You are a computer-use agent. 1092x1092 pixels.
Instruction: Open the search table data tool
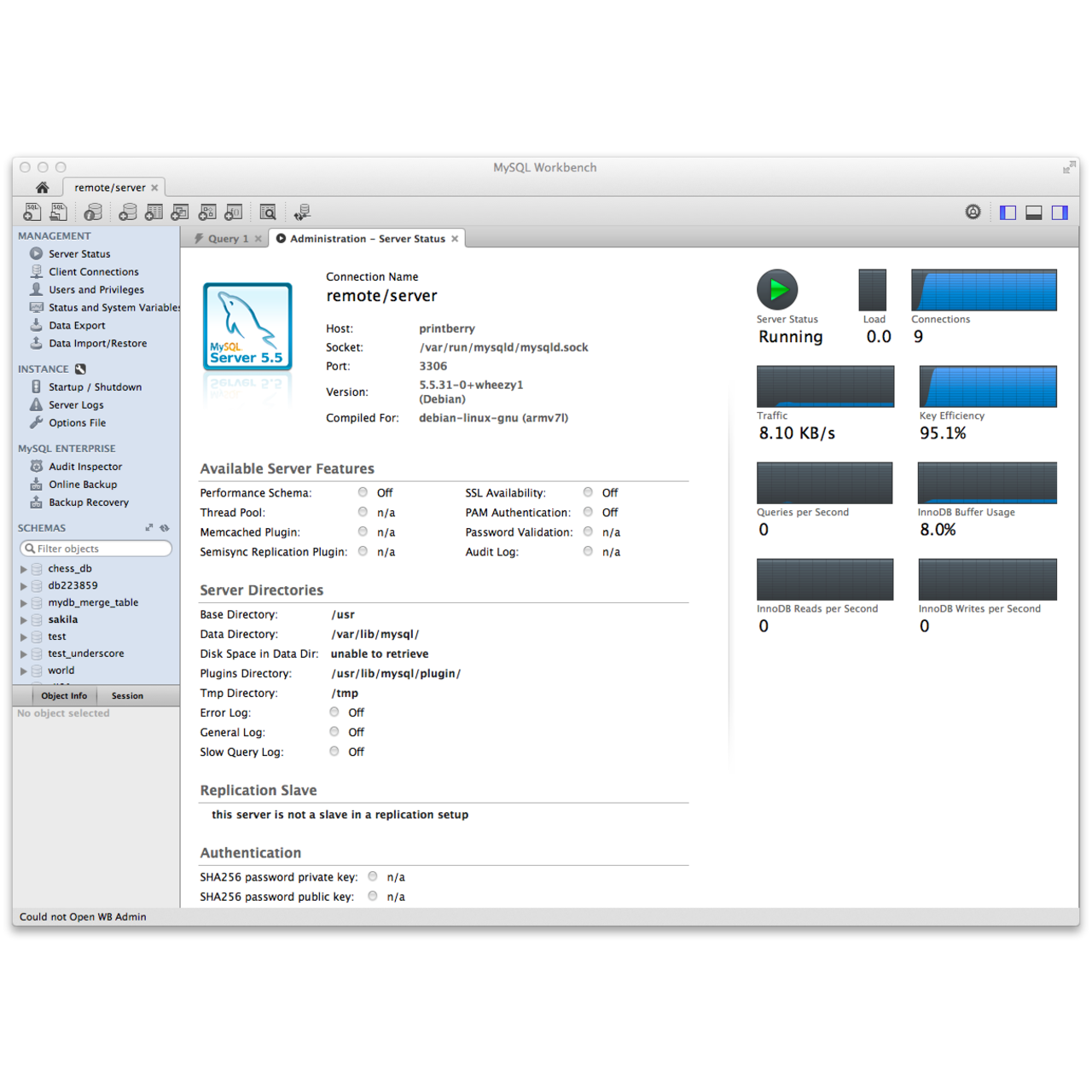[x=268, y=212]
